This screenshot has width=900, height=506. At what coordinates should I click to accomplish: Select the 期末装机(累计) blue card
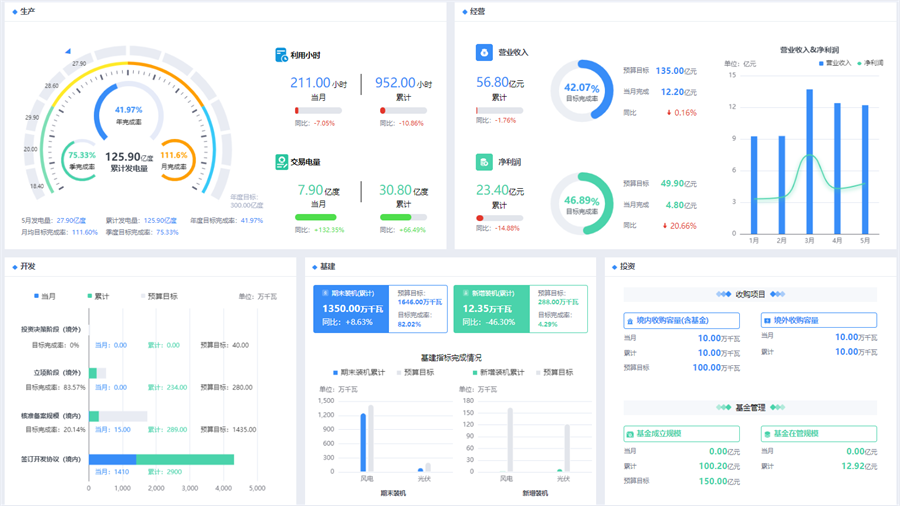click(347, 309)
